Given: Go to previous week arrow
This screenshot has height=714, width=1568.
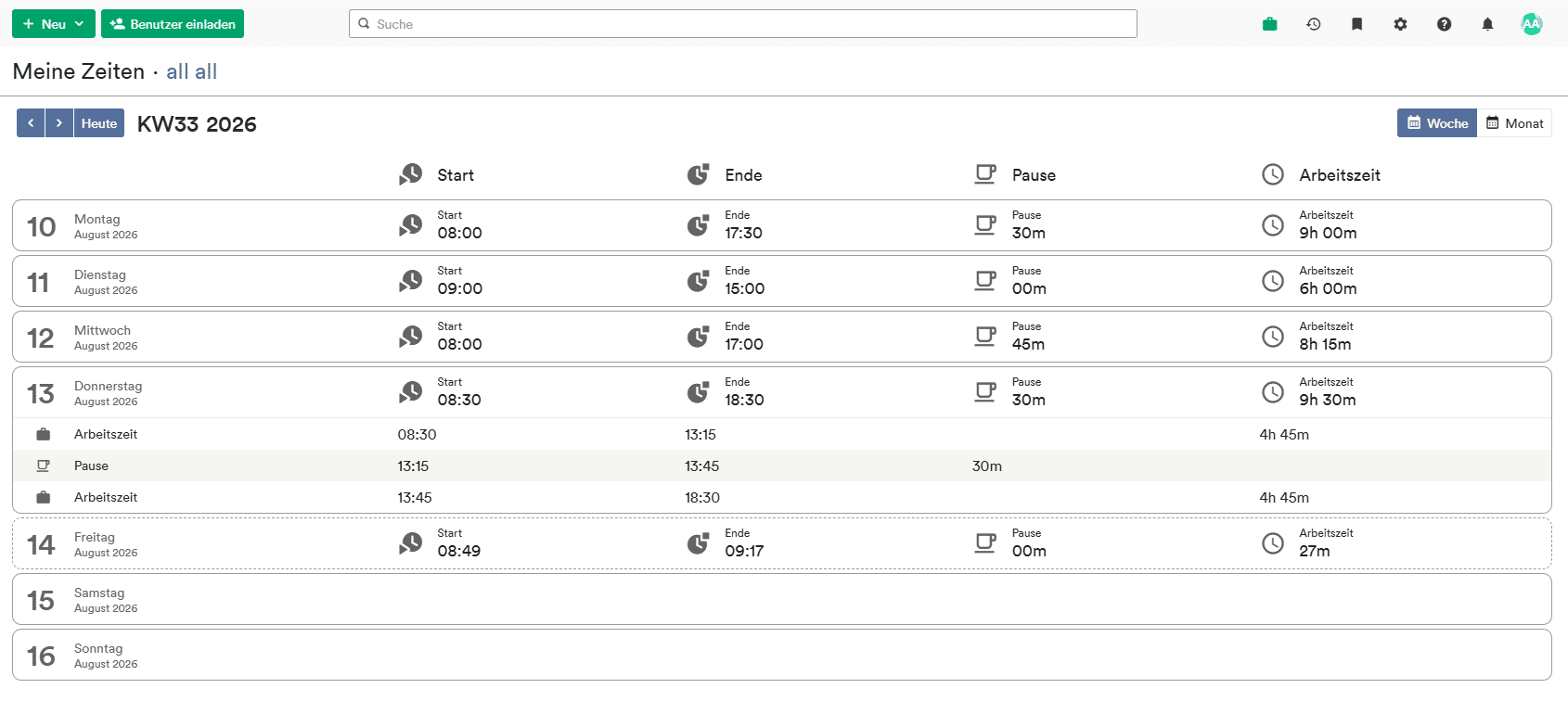Looking at the screenshot, I should click(31, 123).
